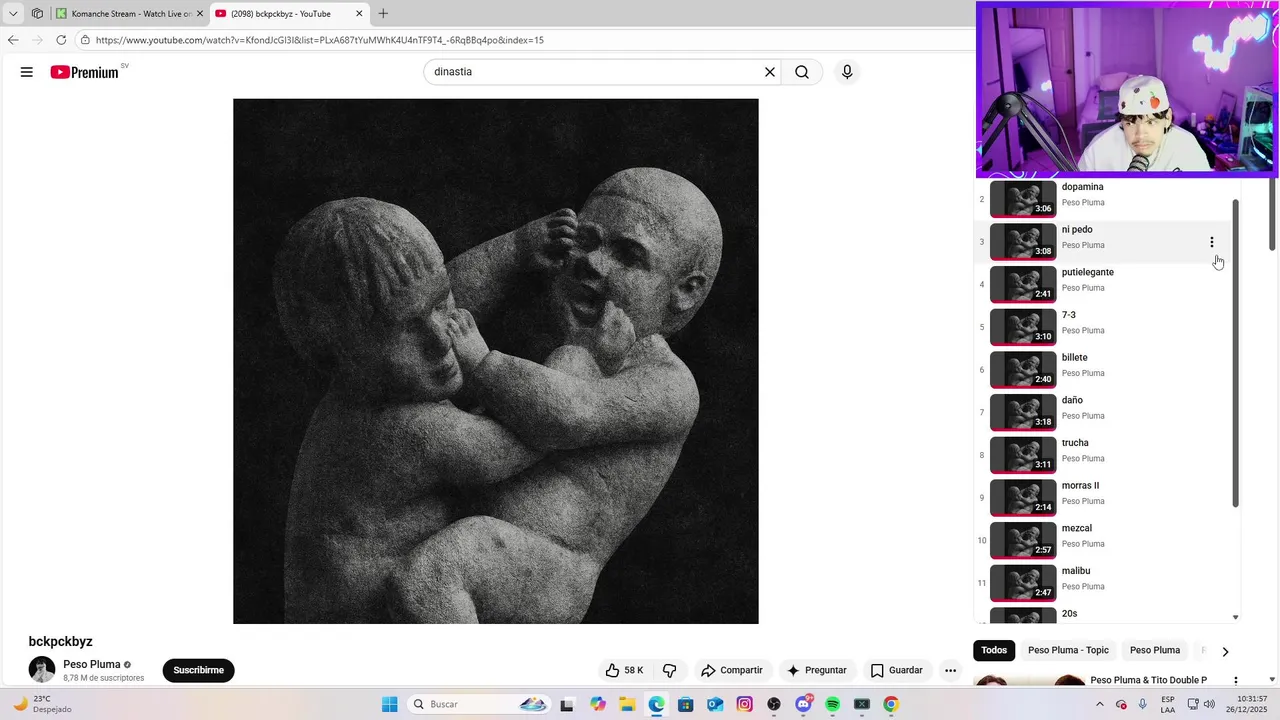Open Copilot from the taskbar
This screenshot has width=1280, height=720.
(598, 704)
